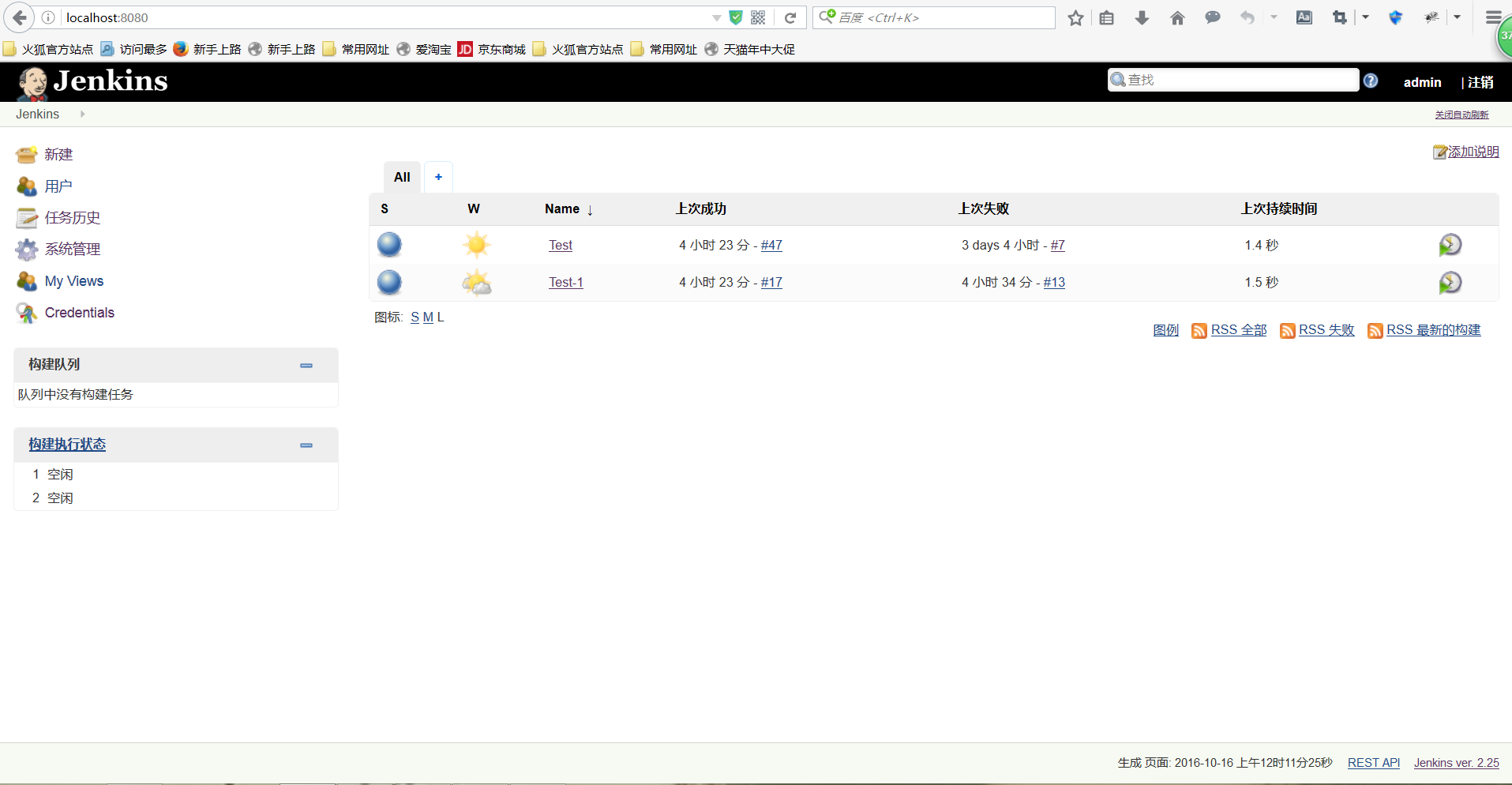
Task: Open the browser hamburger menu
Action: click(1493, 17)
